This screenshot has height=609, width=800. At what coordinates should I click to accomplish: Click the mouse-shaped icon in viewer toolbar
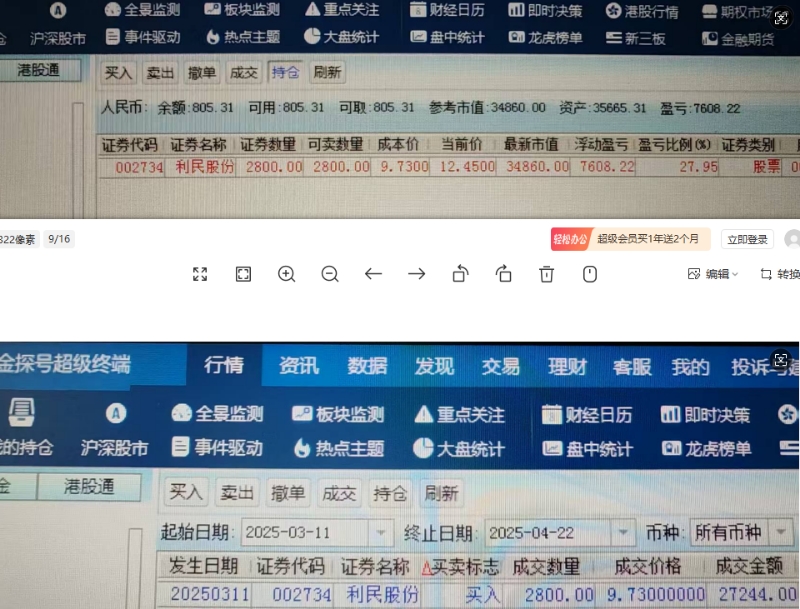(x=590, y=274)
